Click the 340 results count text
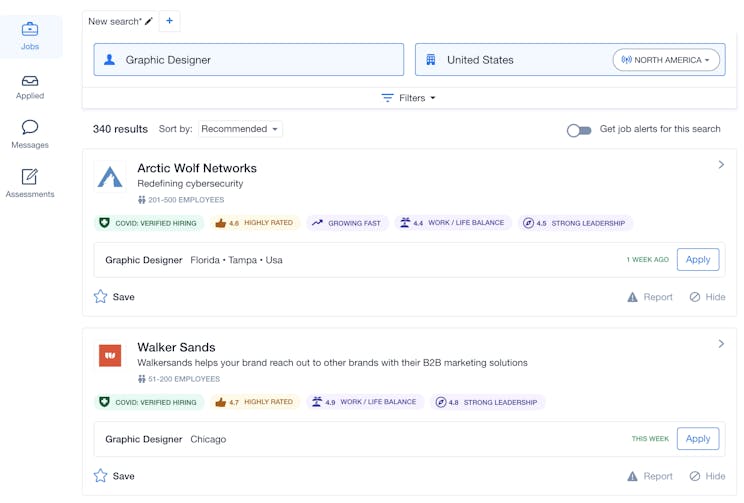 (120, 129)
